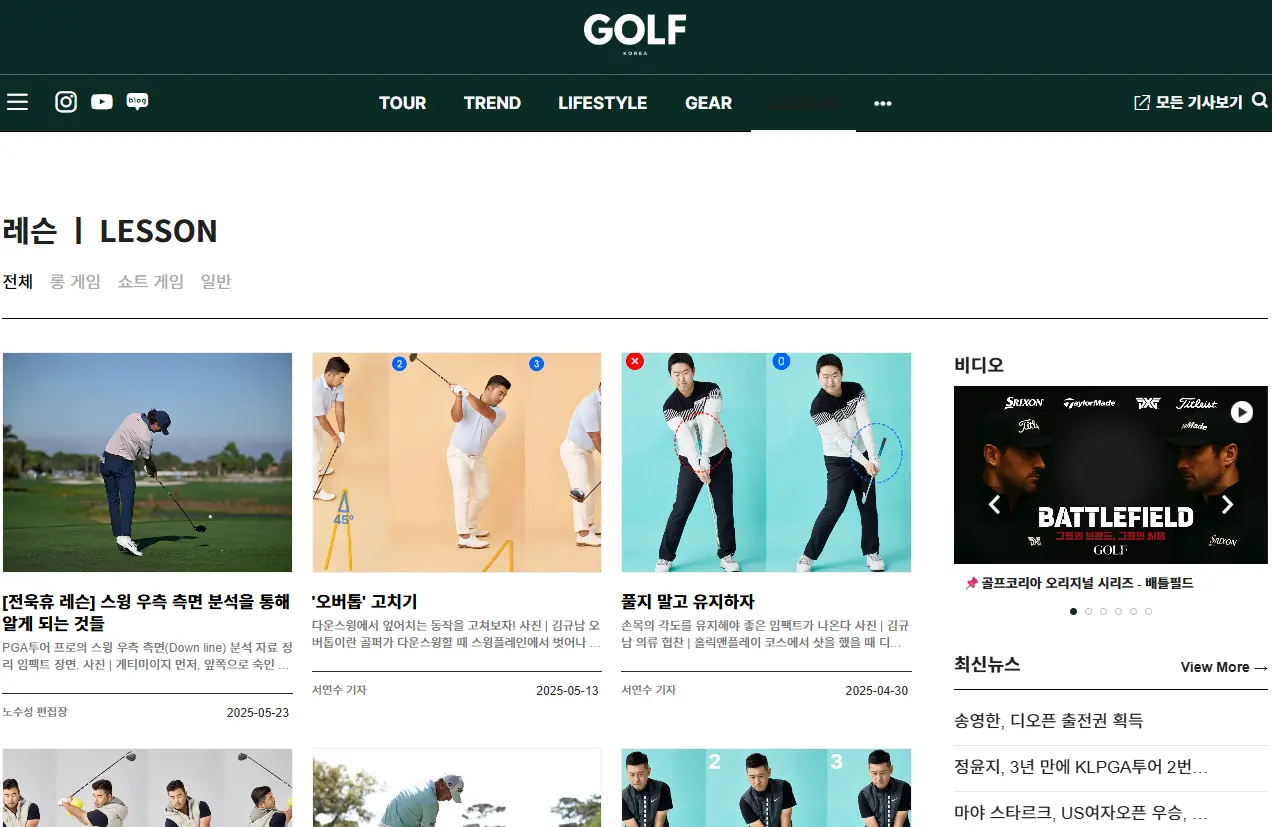Click the external-link icon beside 모든 기사보기
Screen dimensions: 1272x827
pyautogui.click(x=1142, y=102)
